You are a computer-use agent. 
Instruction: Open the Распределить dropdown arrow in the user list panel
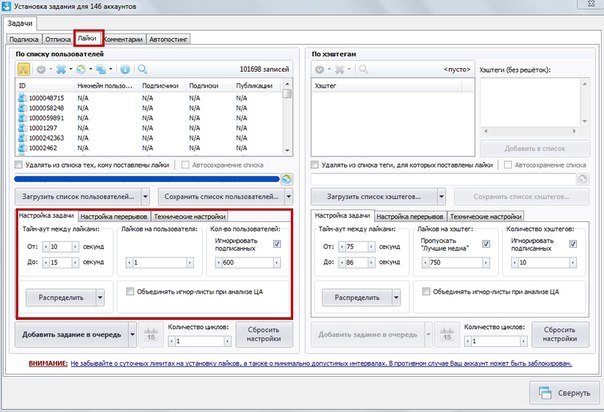(100, 298)
